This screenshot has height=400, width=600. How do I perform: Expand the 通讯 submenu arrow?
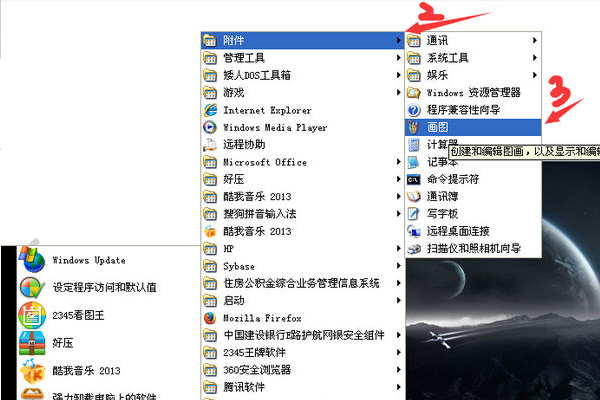point(535,40)
